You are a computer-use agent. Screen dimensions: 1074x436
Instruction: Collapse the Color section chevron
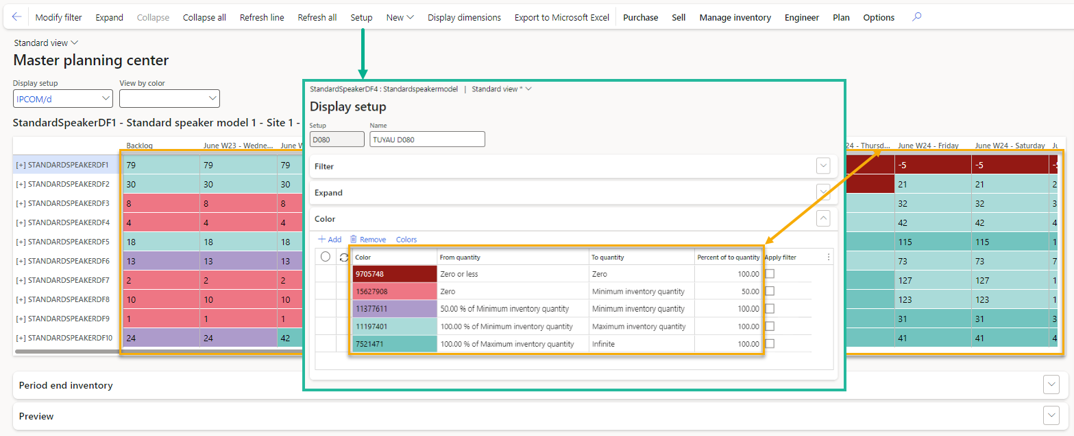(x=823, y=218)
